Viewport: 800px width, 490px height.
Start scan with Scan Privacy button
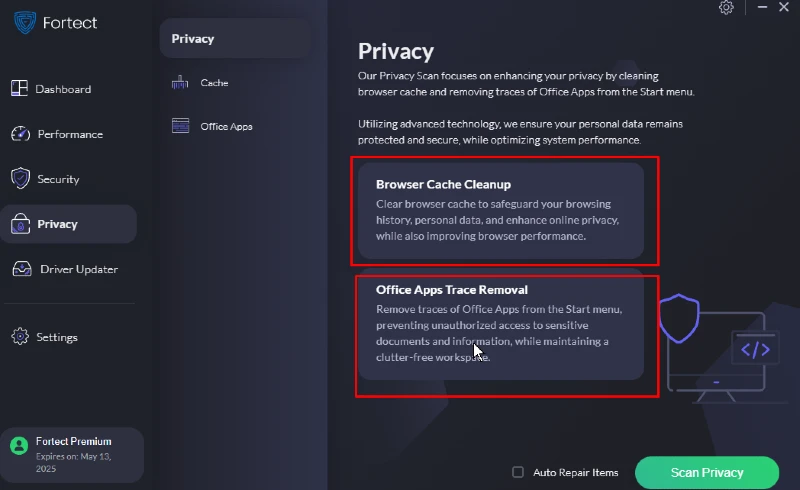(707, 473)
